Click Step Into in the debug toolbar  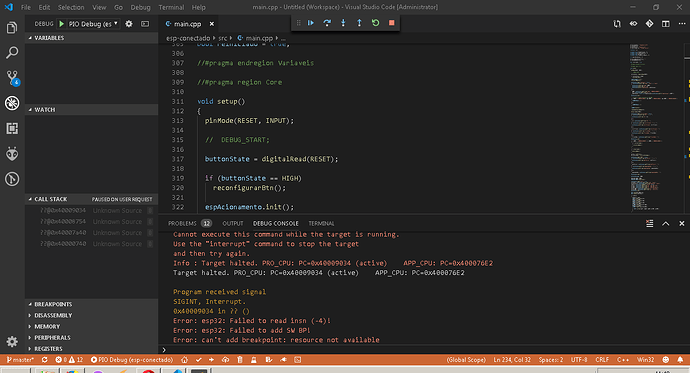(x=343, y=23)
